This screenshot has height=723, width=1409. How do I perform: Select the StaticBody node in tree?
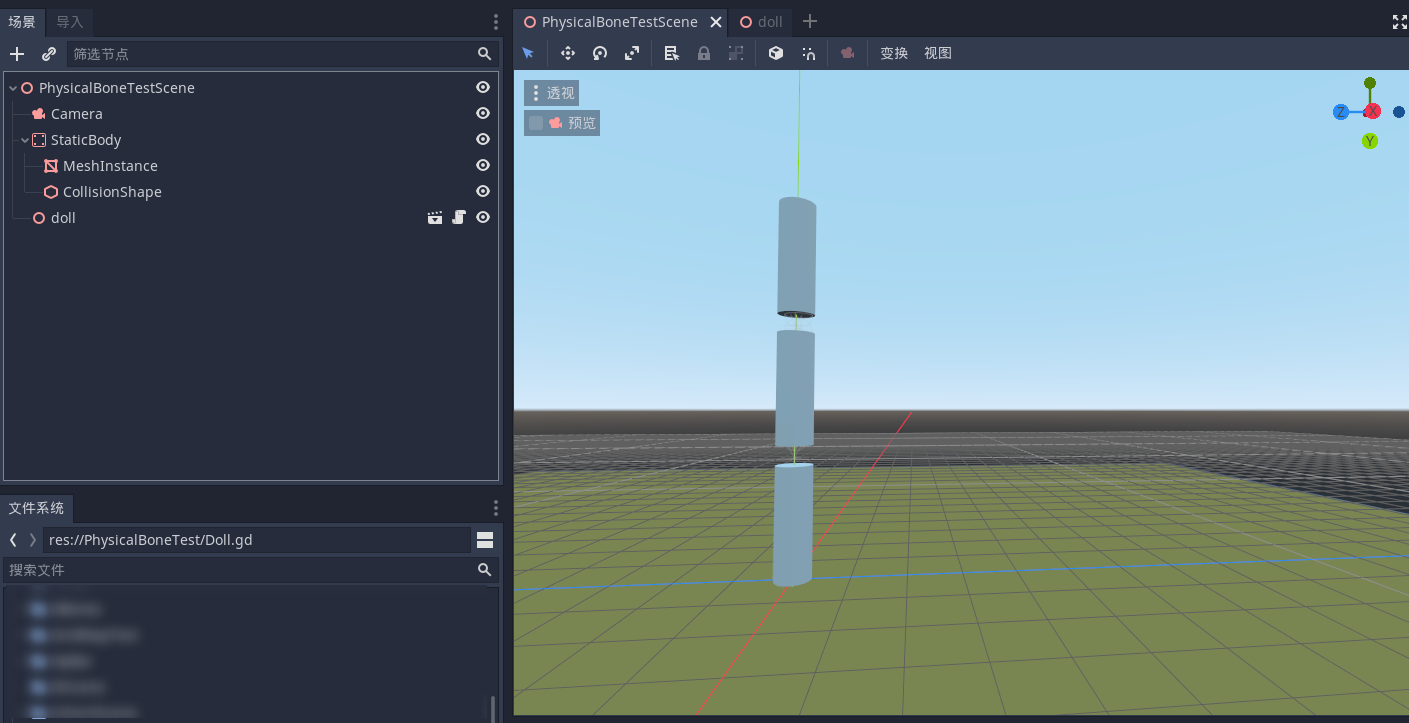(86, 140)
